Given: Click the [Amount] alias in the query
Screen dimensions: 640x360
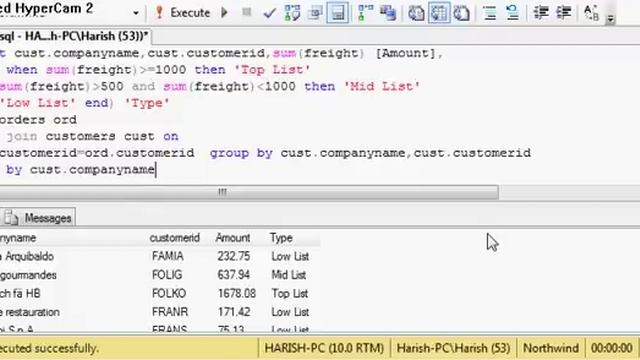Looking at the screenshot, I should (x=405, y=53).
